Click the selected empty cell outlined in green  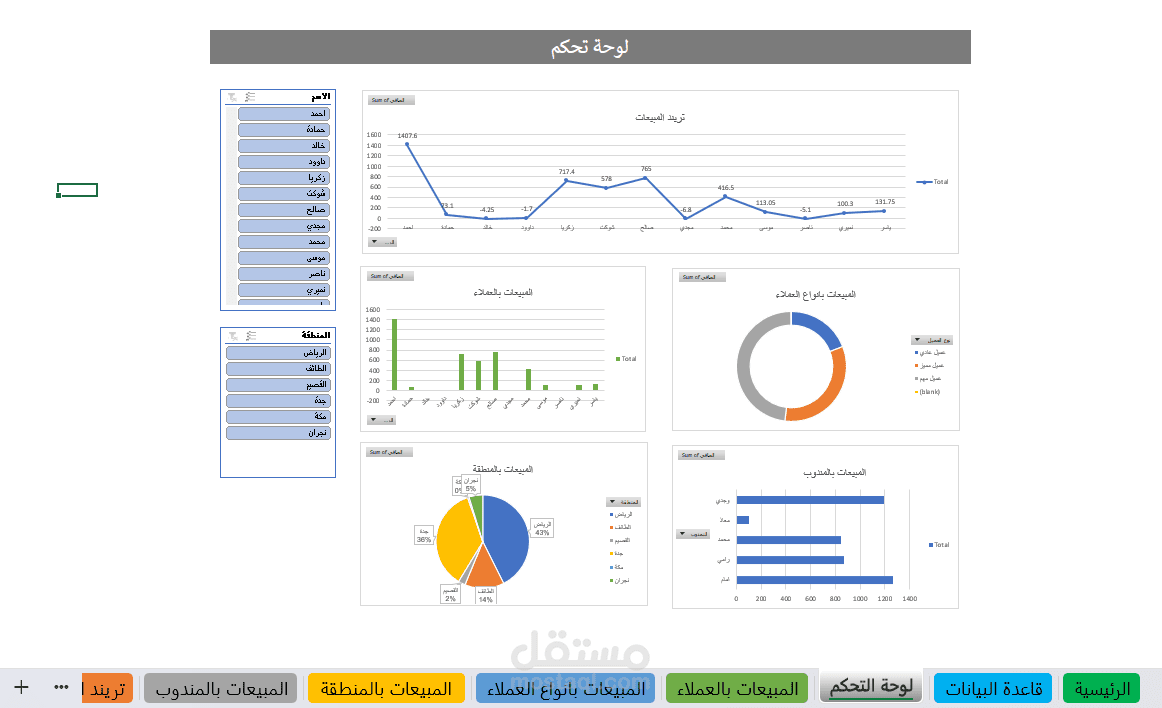click(77, 191)
